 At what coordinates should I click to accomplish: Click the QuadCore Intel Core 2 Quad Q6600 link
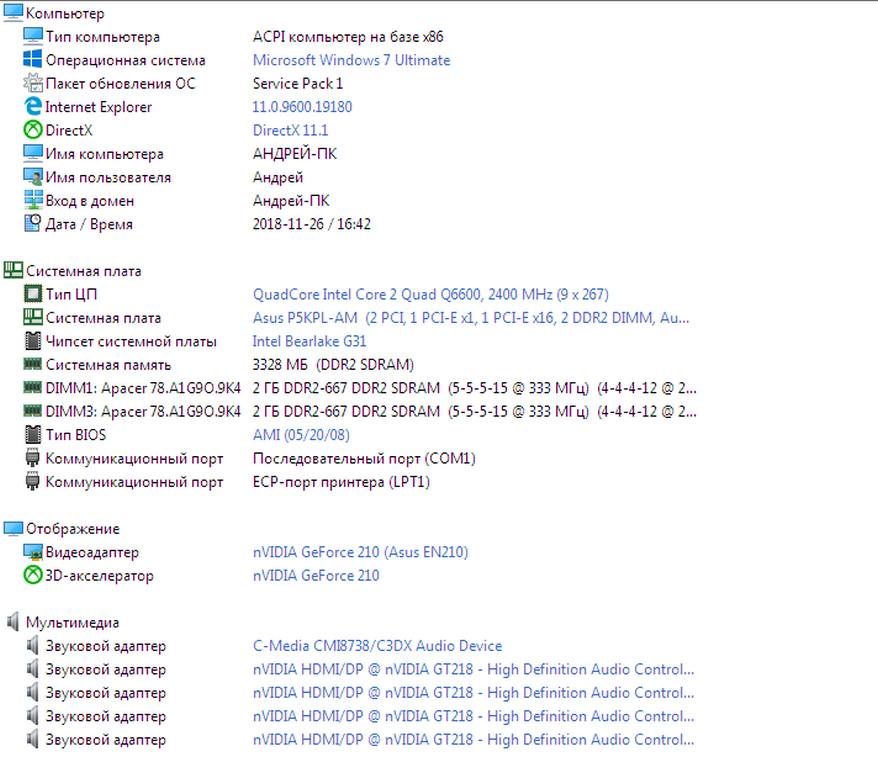coord(430,295)
